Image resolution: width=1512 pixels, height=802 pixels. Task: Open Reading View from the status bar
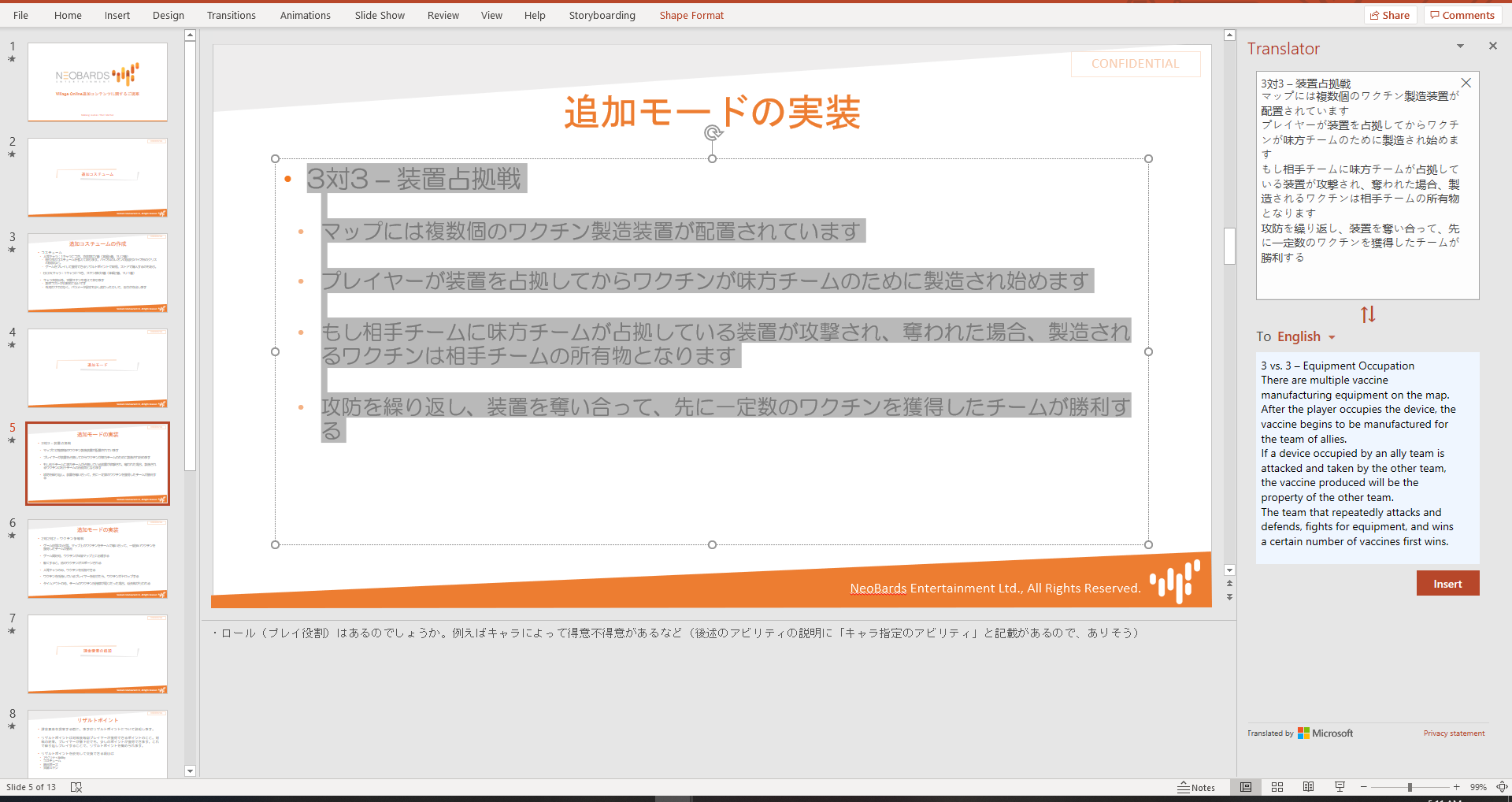pyautogui.click(x=1308, y=787)
